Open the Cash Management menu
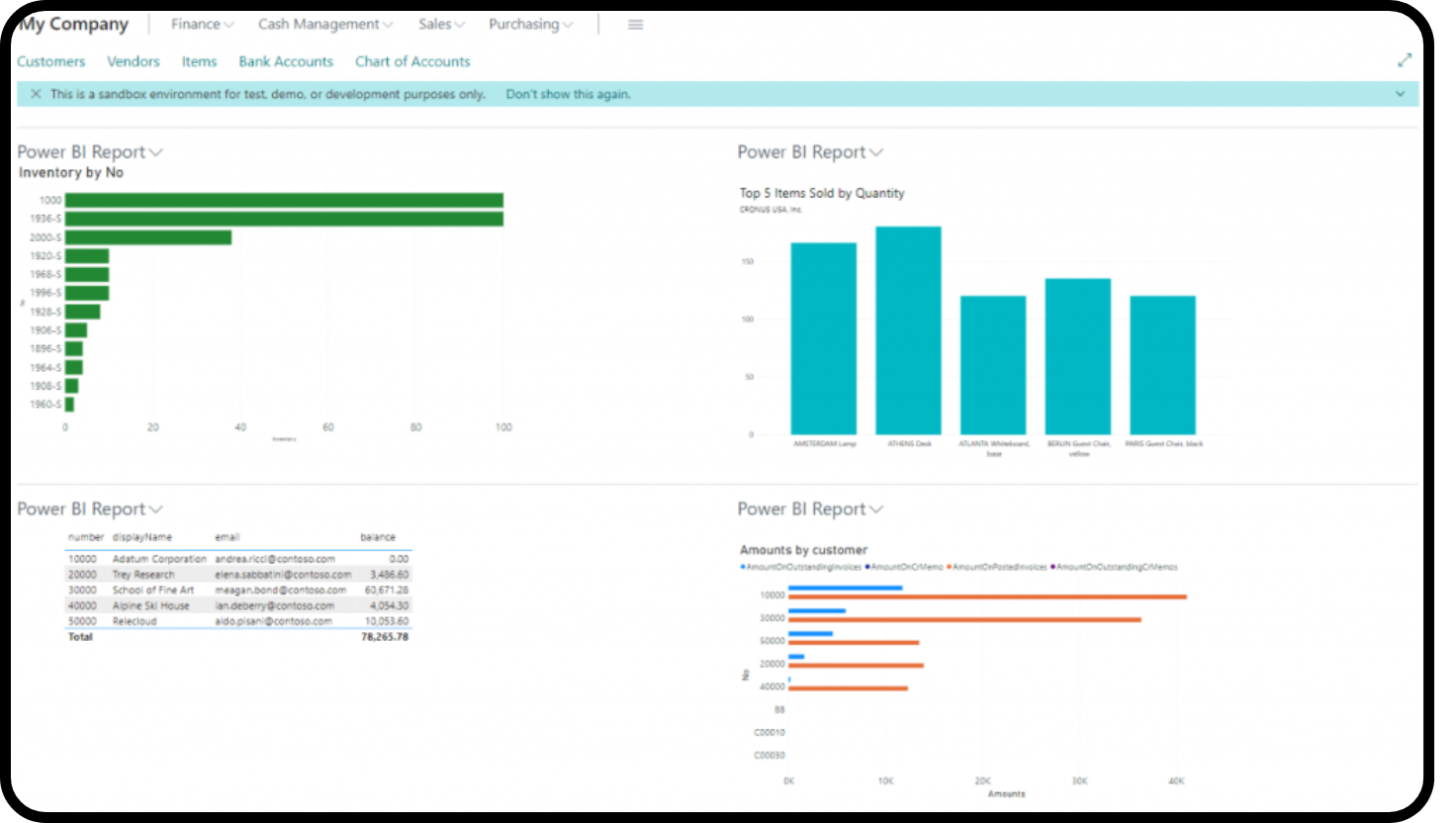 324,25
